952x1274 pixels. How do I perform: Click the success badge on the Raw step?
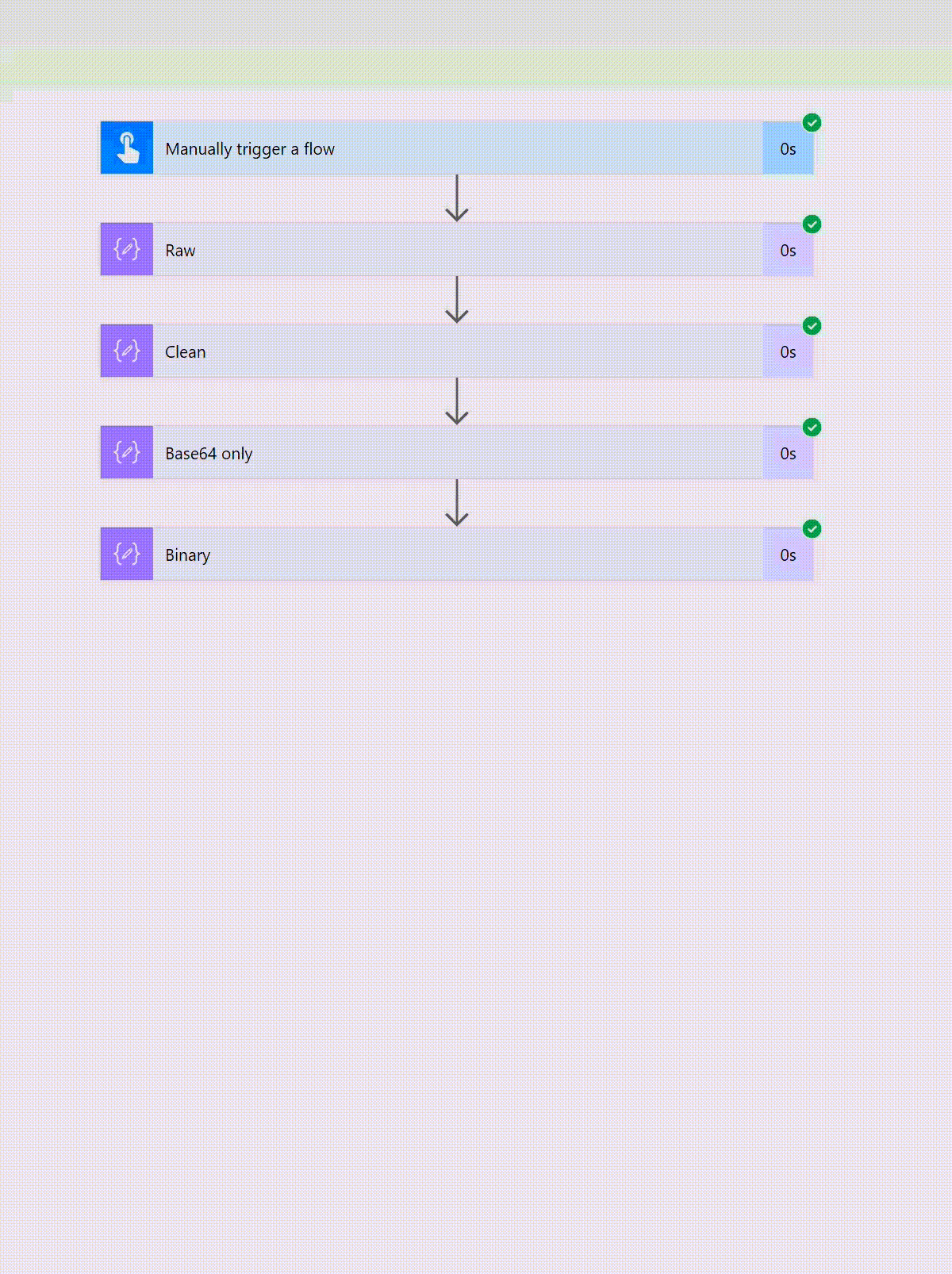812,224
